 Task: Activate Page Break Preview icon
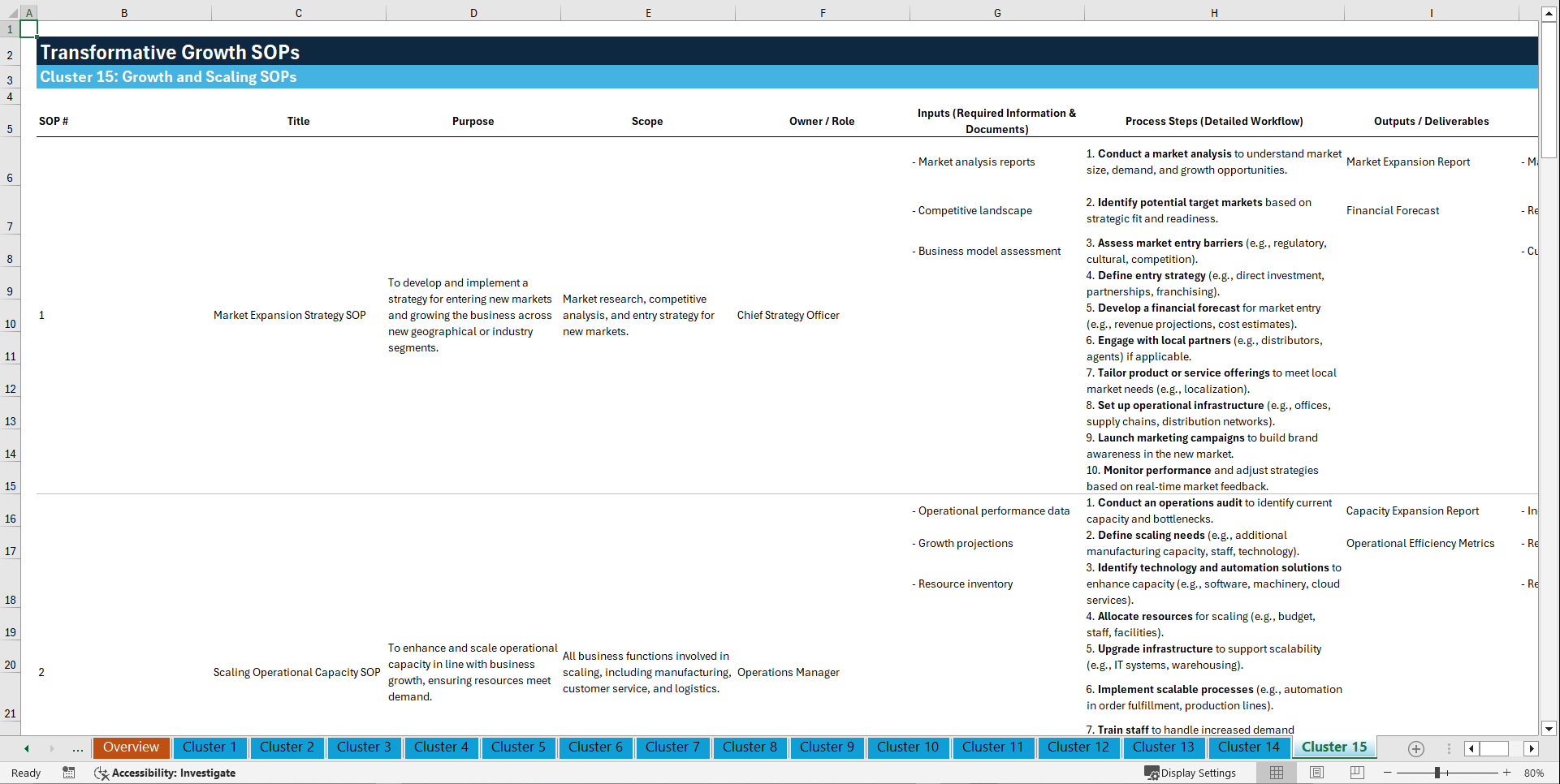tap(1357, 773)
